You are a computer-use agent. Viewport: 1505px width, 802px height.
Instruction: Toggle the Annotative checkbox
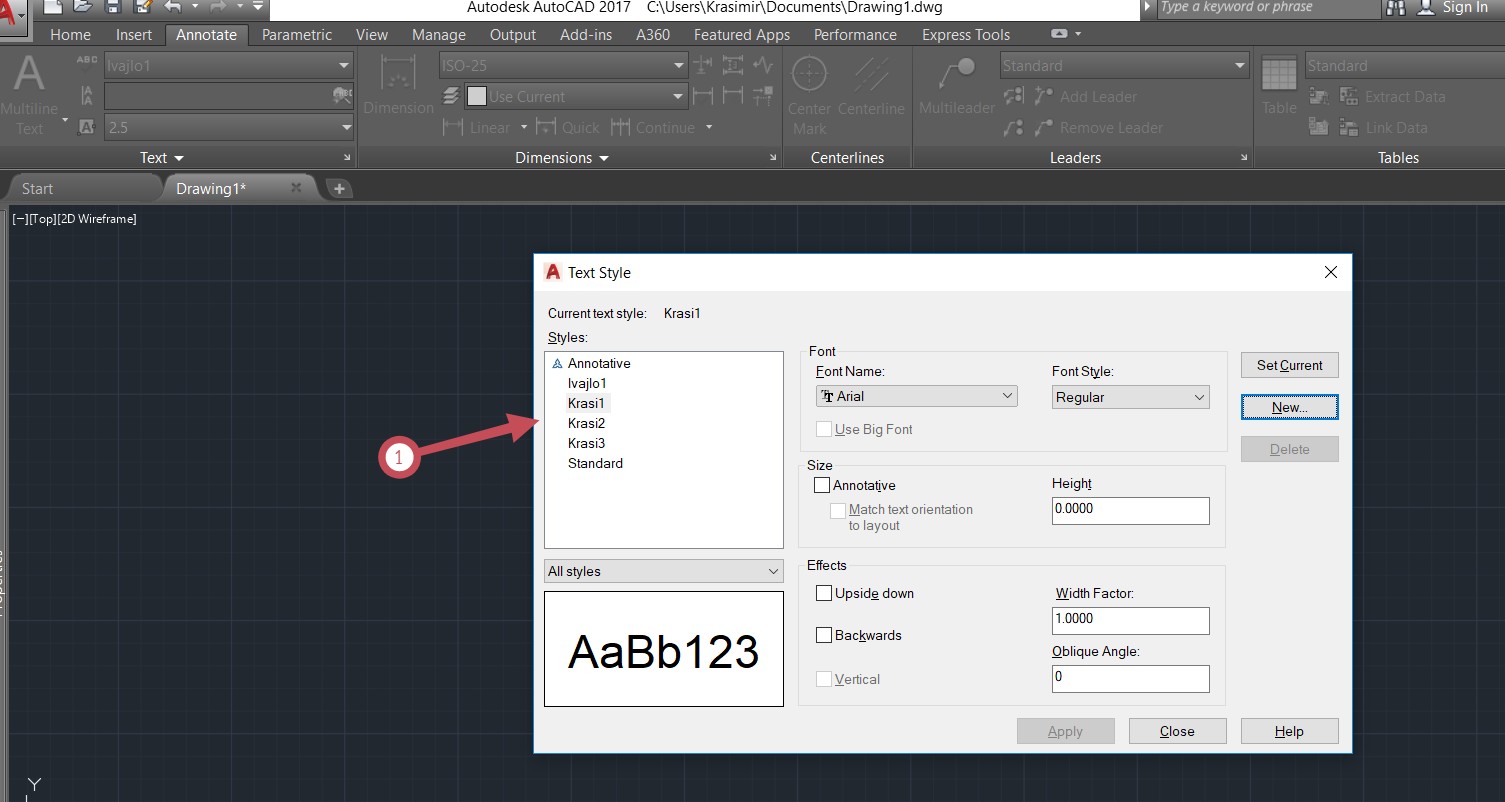[822, 485]
